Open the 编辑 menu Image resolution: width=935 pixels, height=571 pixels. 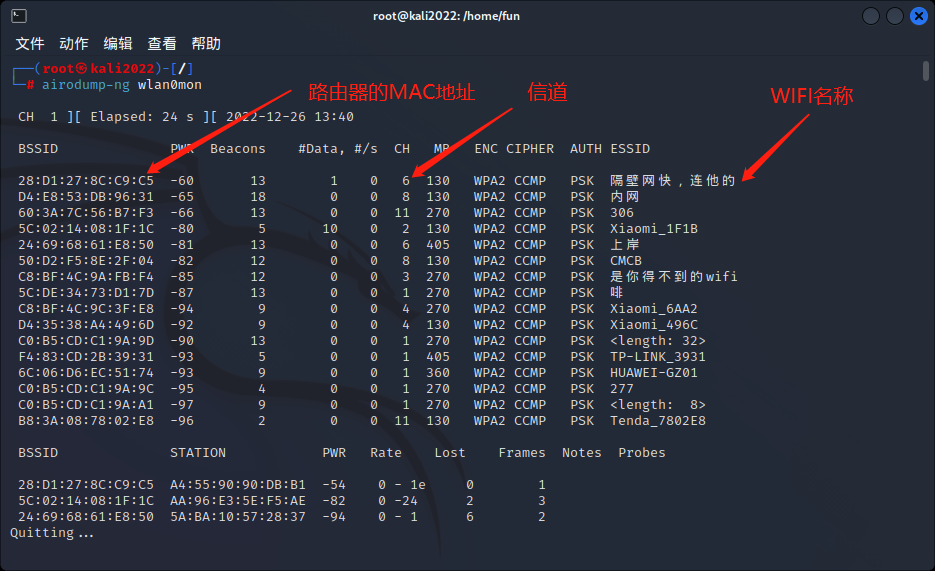118,44
